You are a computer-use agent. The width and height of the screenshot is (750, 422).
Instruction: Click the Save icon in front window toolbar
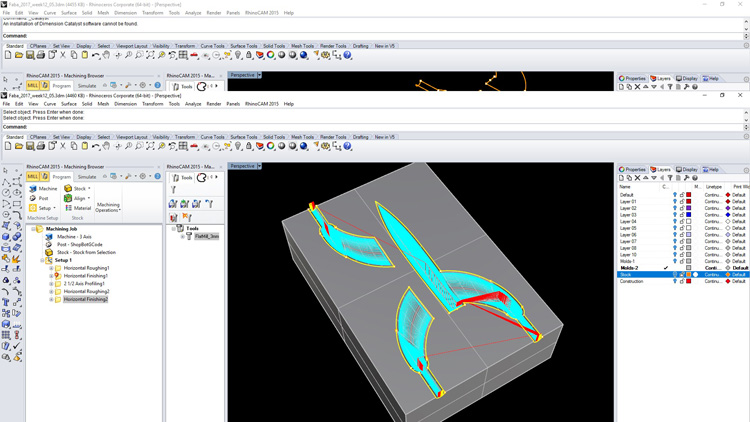[x=30, y=146]
